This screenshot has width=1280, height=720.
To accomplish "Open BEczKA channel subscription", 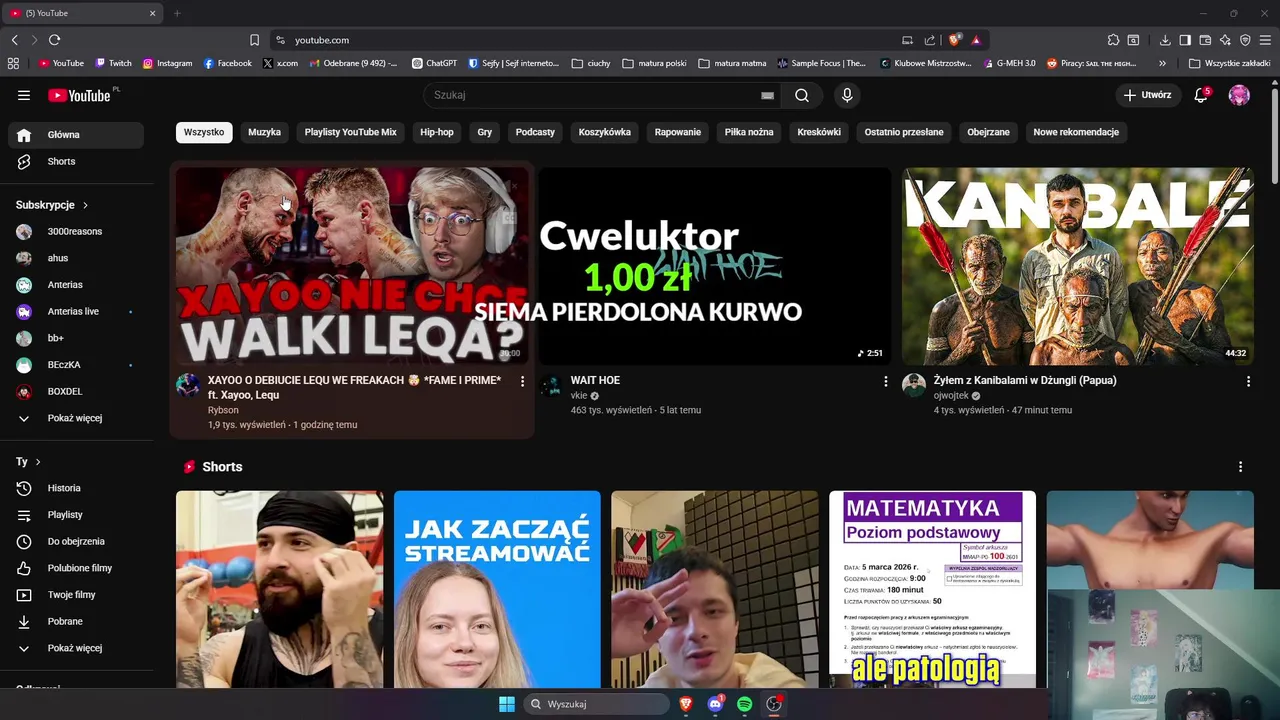I will click(x=78, y=365).
